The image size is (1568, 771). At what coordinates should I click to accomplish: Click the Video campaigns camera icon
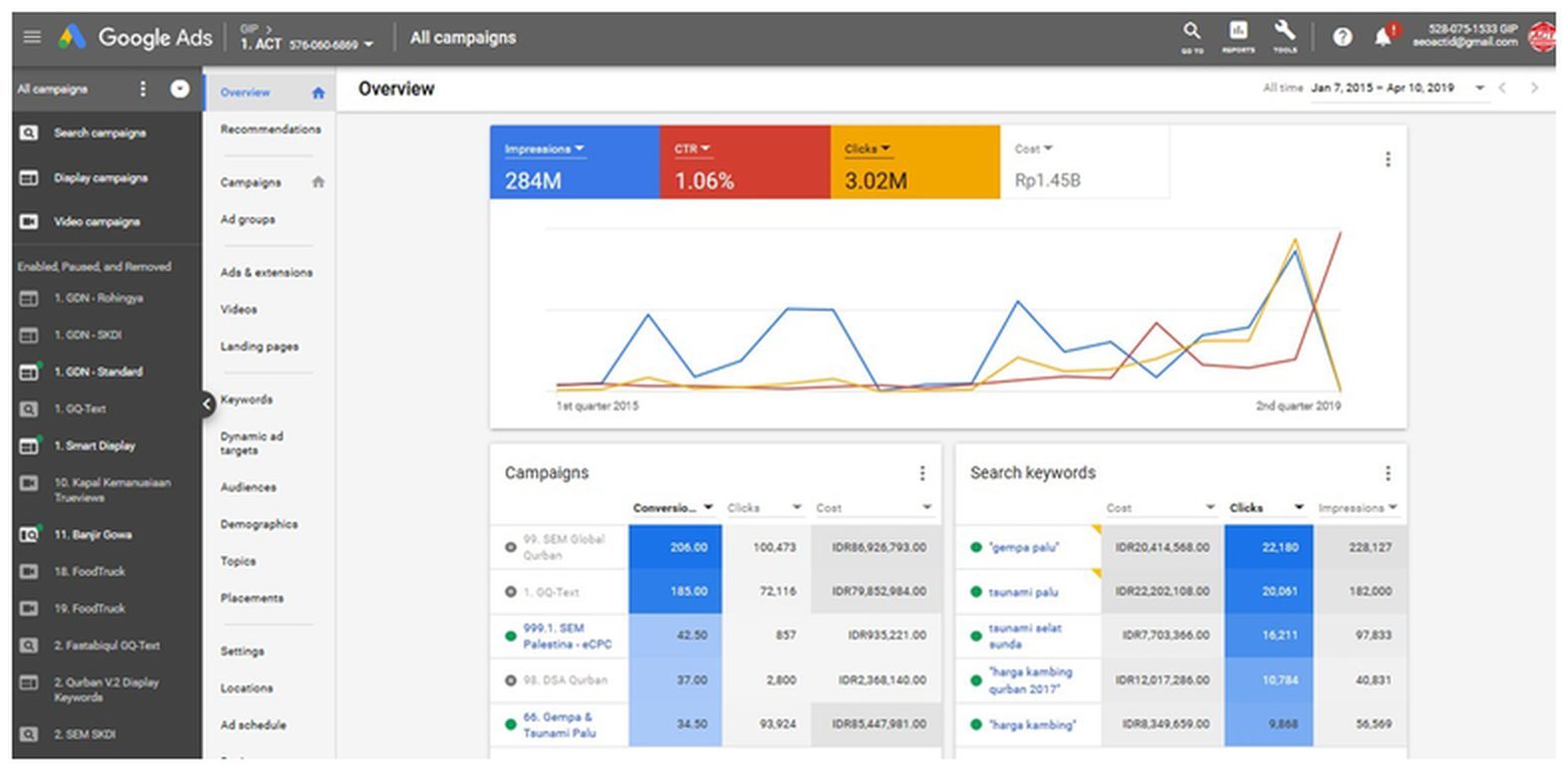click(x=29, y=221)
